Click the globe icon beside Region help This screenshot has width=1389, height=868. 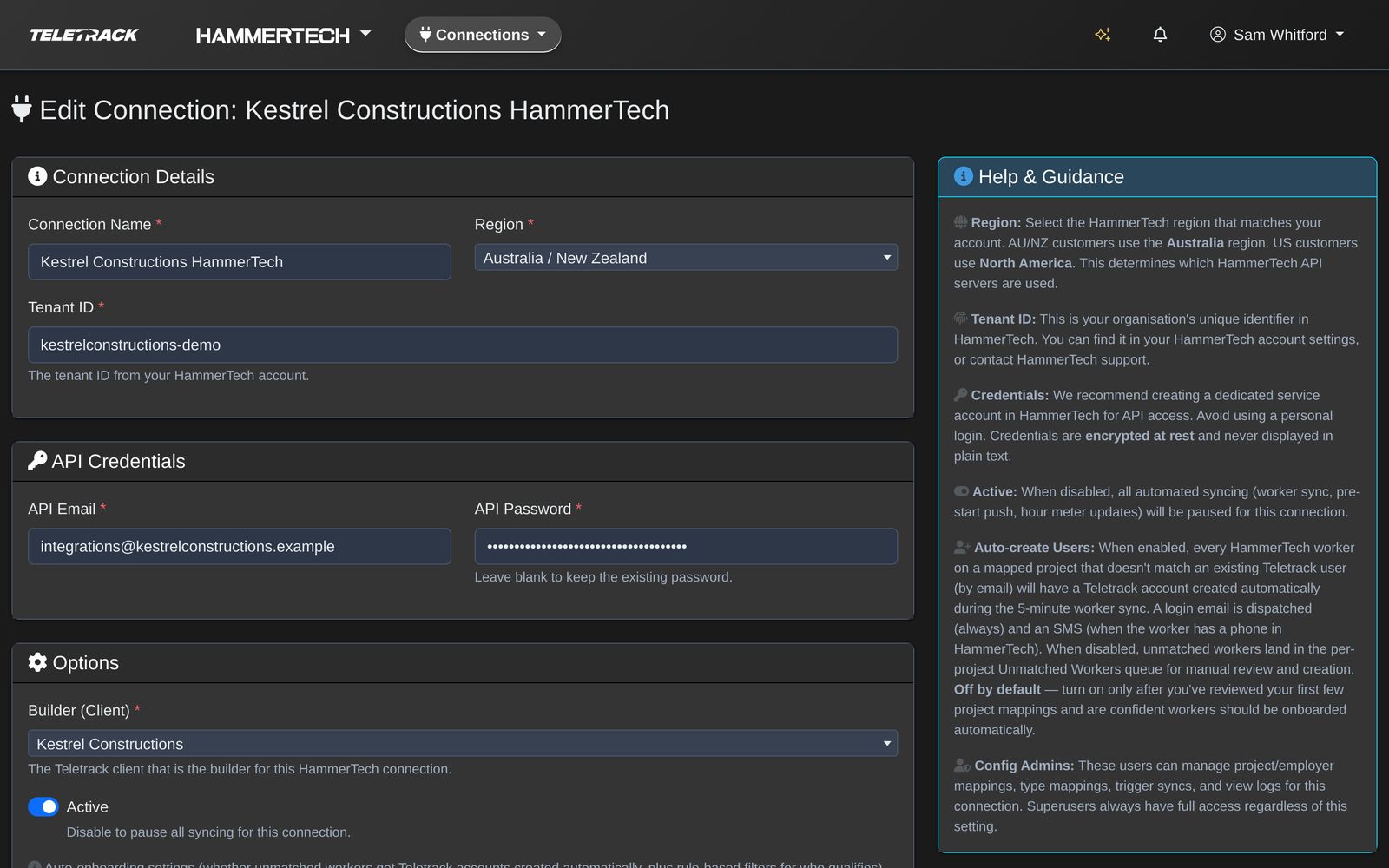tap(961, 222)
